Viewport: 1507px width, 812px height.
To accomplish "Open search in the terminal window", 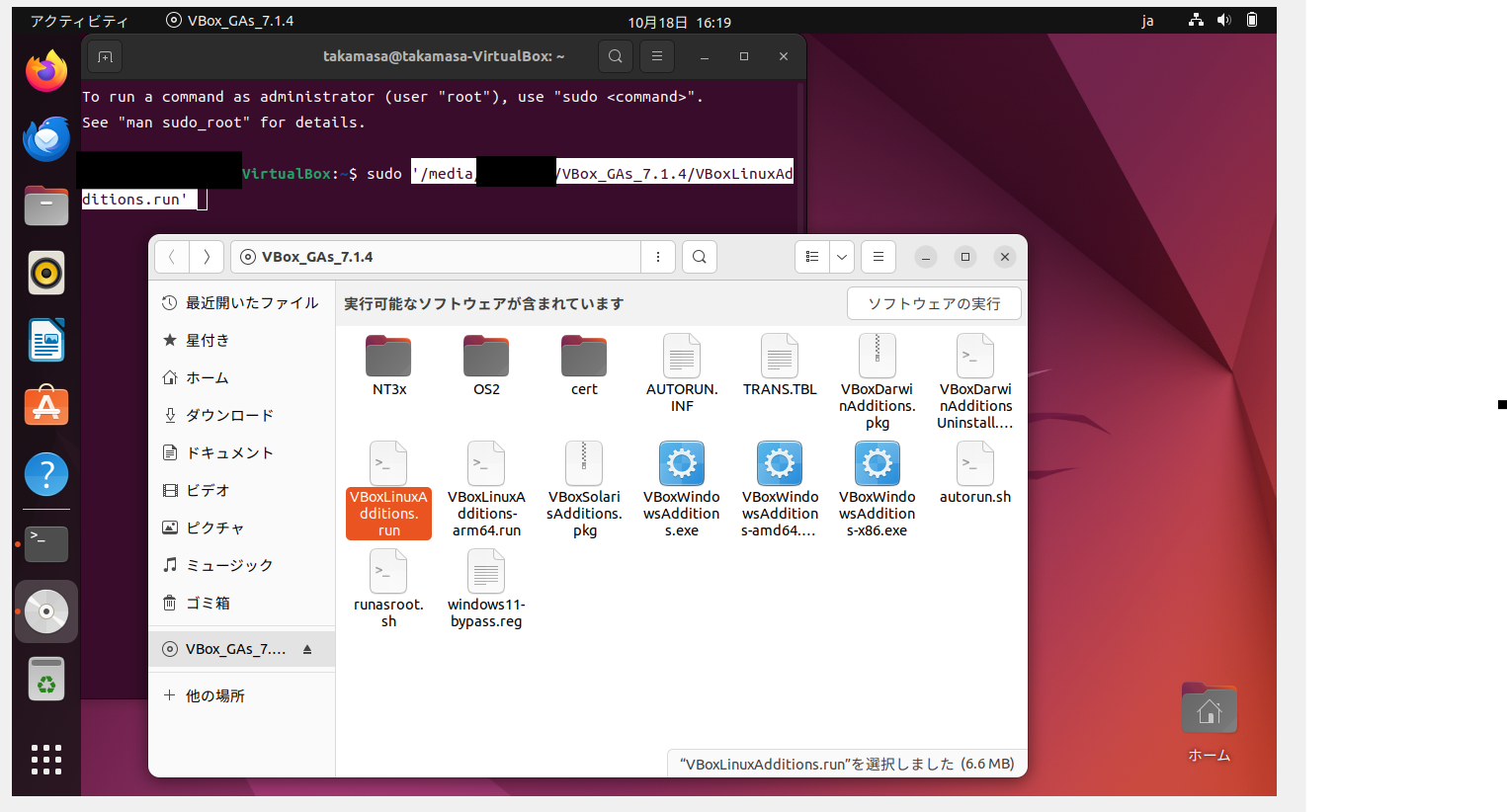I will (x=616, y=56).
